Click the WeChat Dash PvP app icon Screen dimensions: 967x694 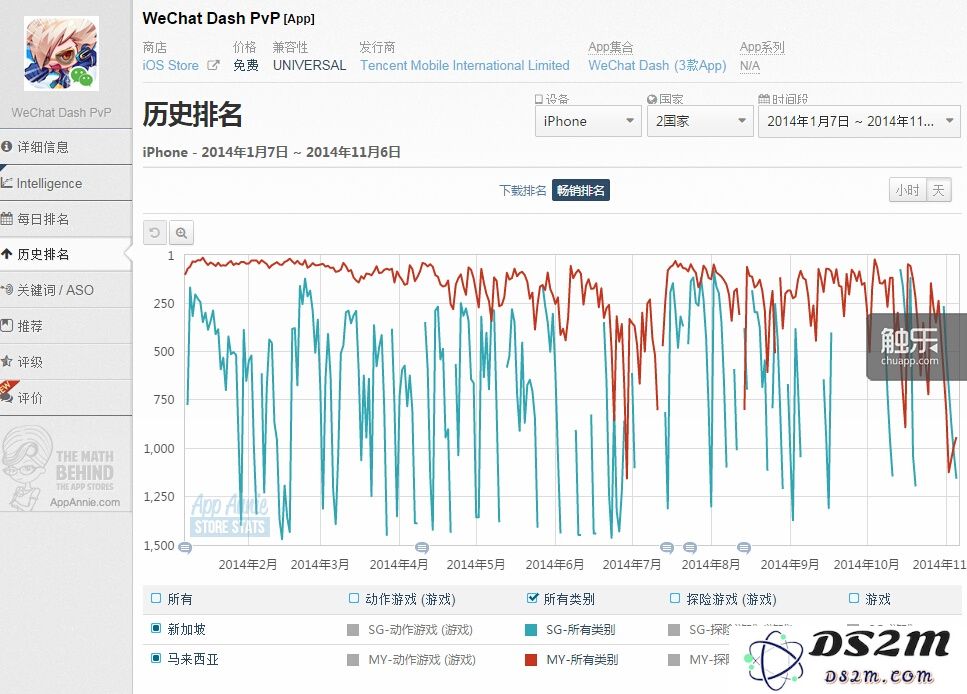click(x=61, y=54)
